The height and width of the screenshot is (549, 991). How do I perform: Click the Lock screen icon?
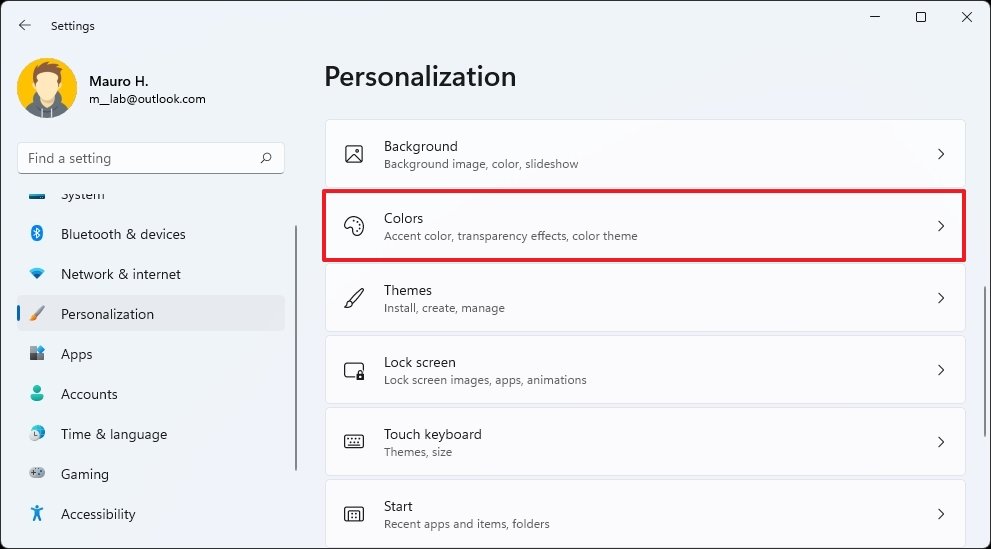click(354, 370)
